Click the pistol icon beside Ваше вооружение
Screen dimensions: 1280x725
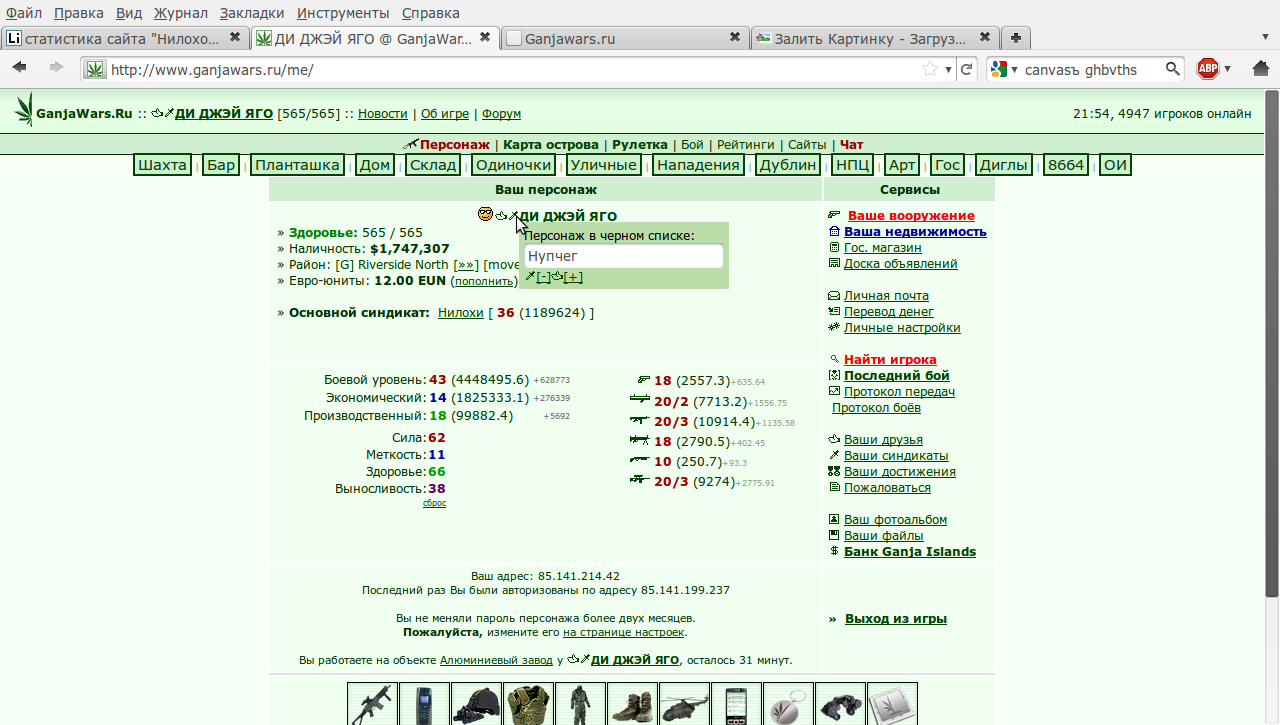tap(834, 215)
